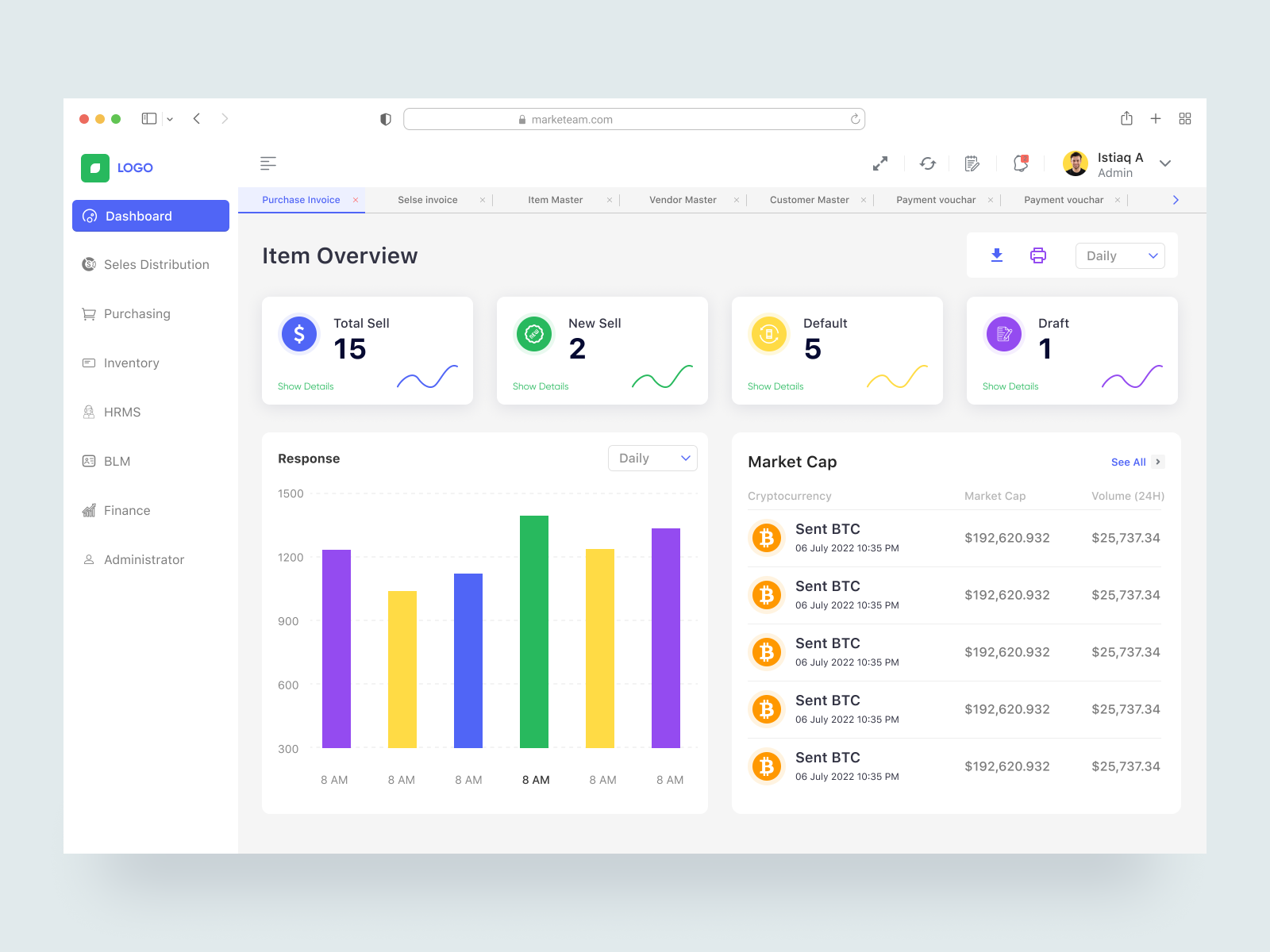This screenshot has height=952, width=1270.
Task: Switch to the Customer Master tab
Action: [808, 200]
